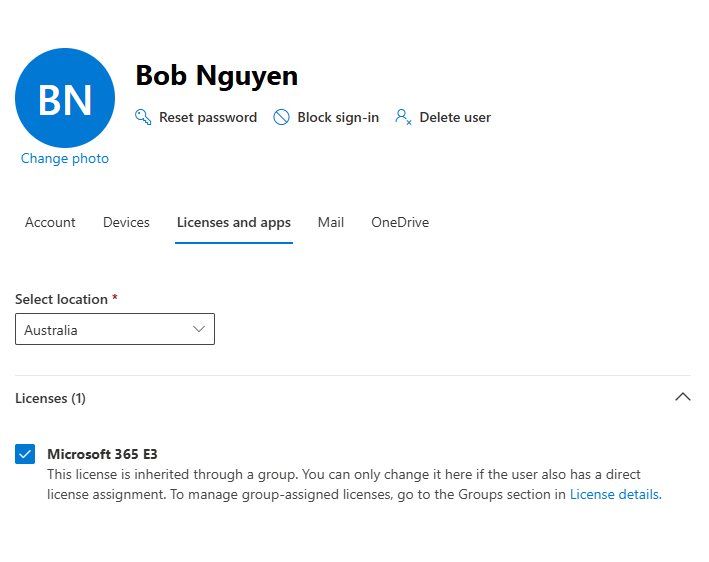Click the Microsoft 365 E3 license name

(102, 454)
